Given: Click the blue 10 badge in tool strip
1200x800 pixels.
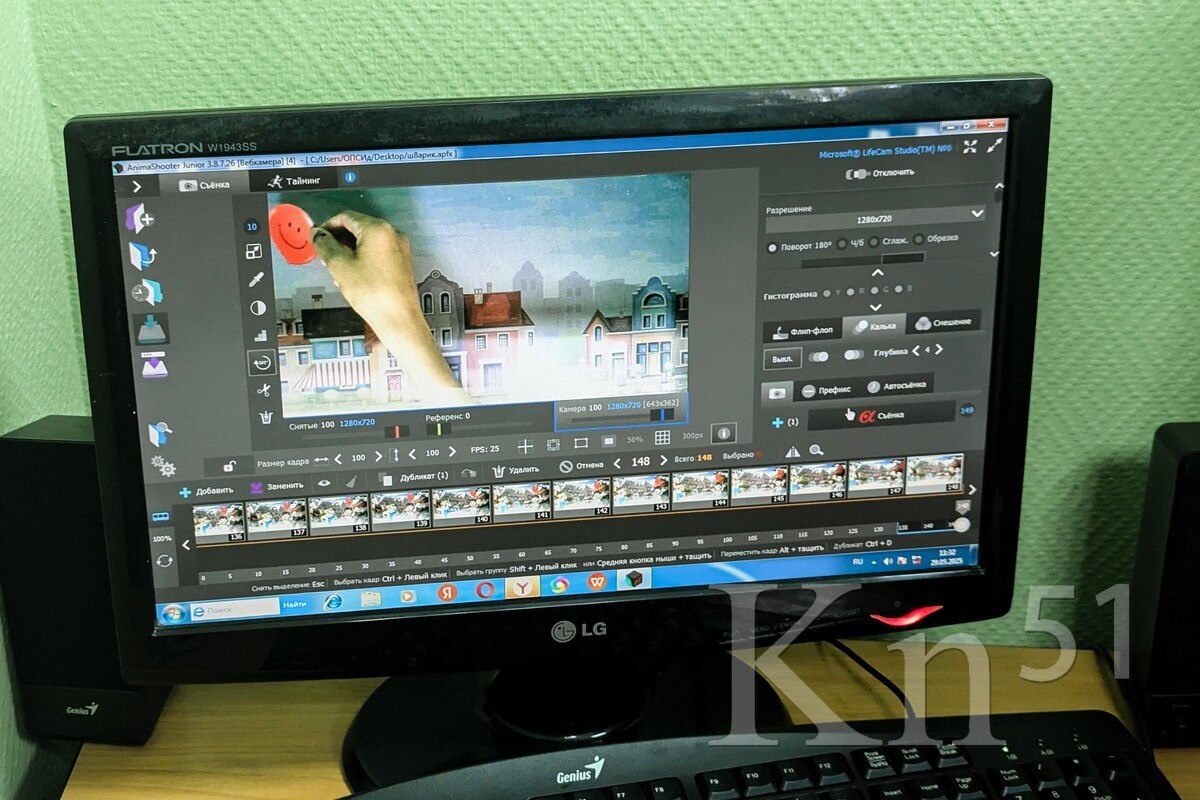Looking at the screenshot, I should (251, 227).
